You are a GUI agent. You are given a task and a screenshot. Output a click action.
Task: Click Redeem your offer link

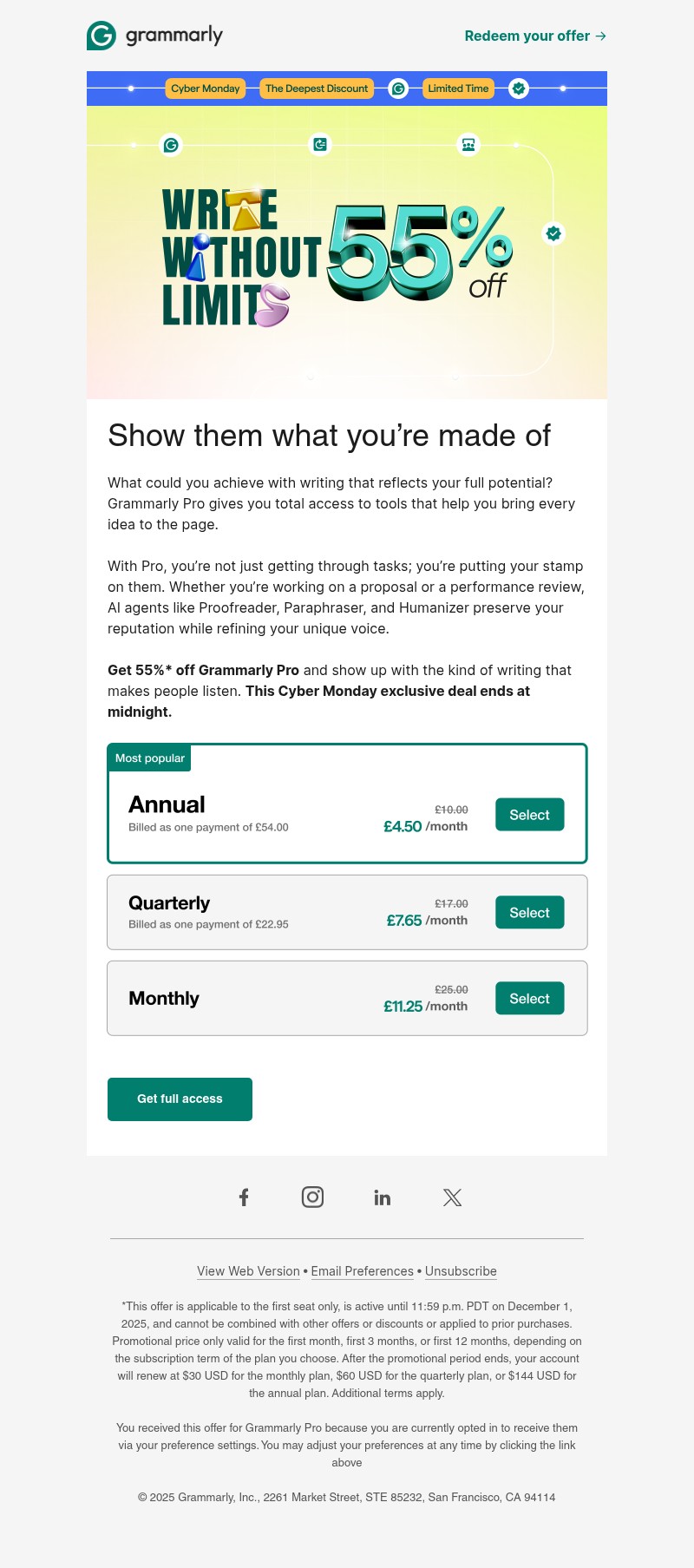click(534, 36)
